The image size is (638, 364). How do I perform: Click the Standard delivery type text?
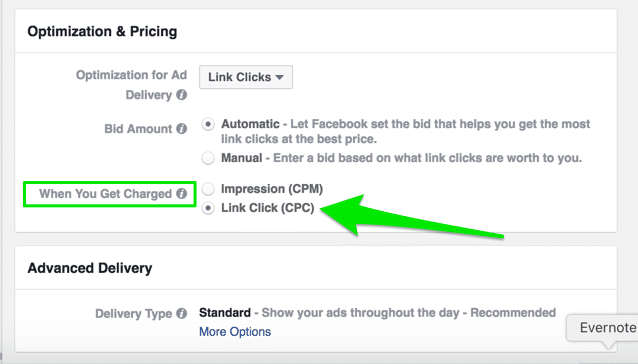pos(225,312)
